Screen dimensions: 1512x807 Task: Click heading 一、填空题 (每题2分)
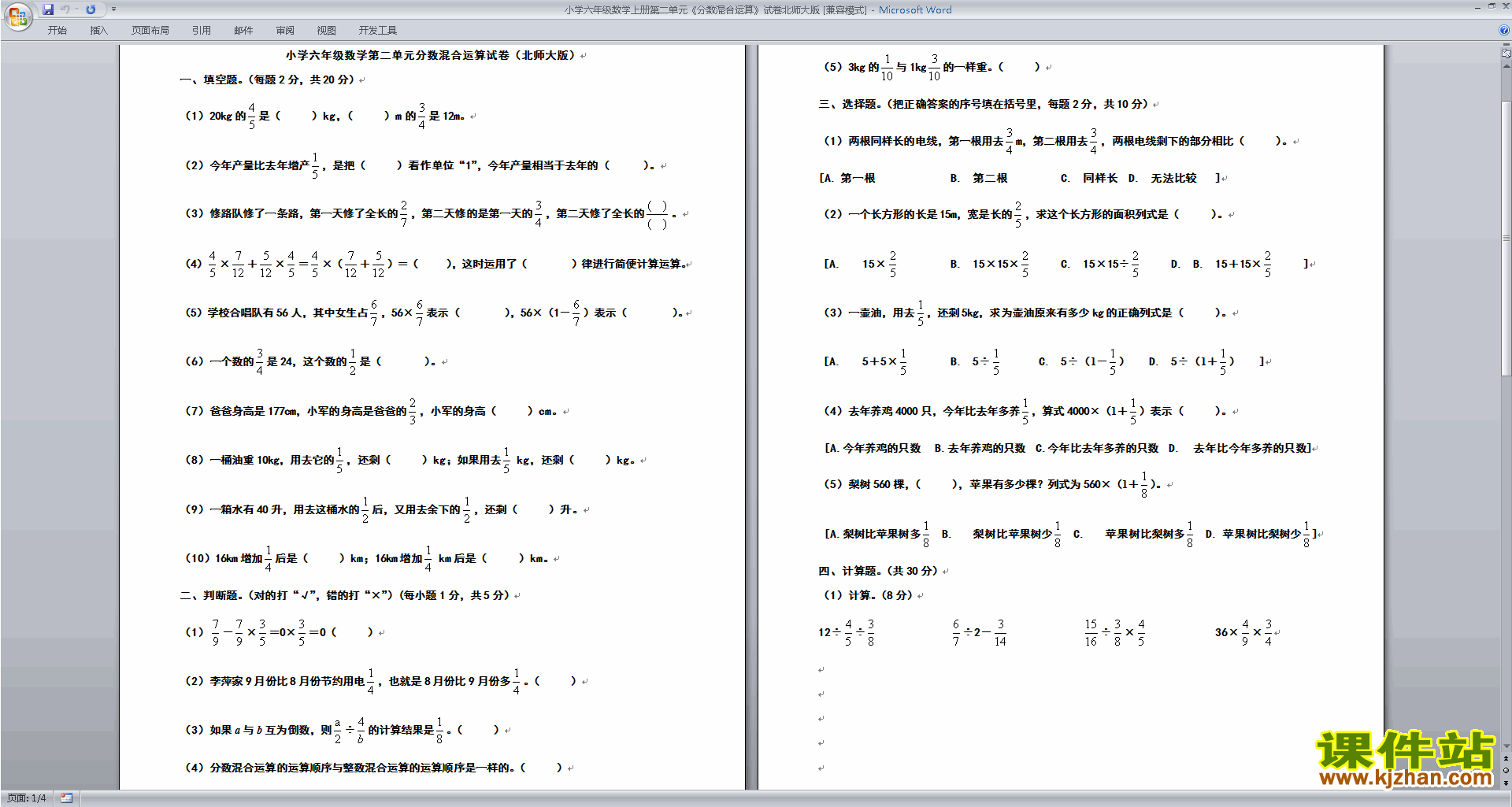point(268,80)
